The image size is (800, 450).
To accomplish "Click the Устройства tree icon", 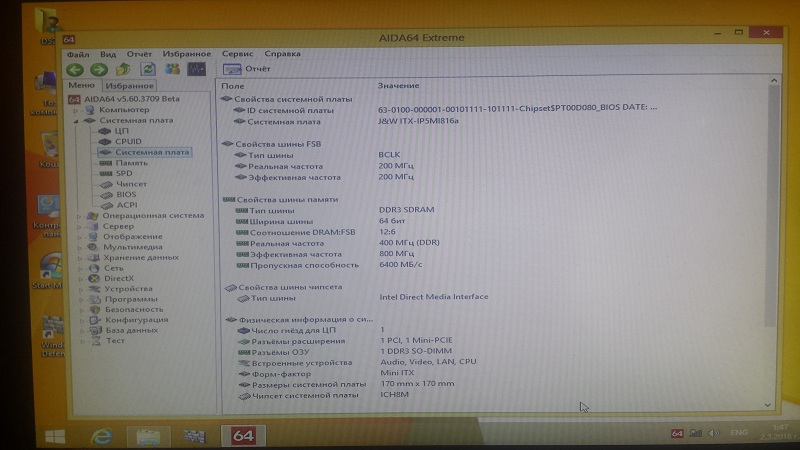I will point(94,289).
